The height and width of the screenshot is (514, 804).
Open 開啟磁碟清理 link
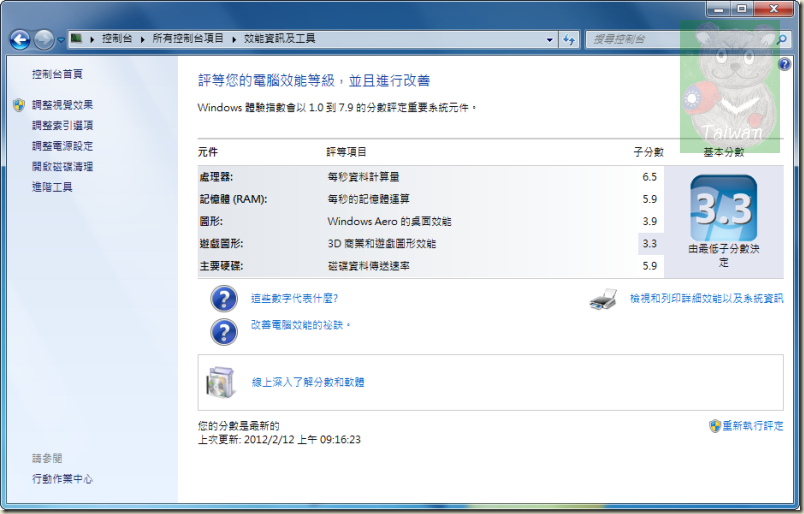click(x=62, y=167)
